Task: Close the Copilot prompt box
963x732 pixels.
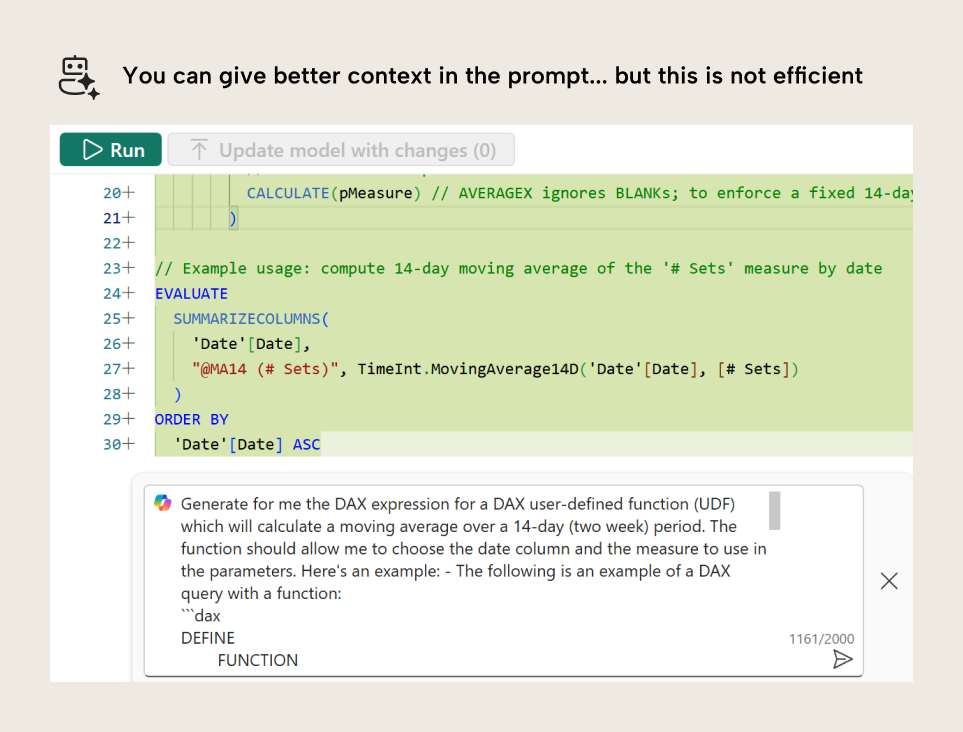Action: pyautogui.click(x=888, y=581)
